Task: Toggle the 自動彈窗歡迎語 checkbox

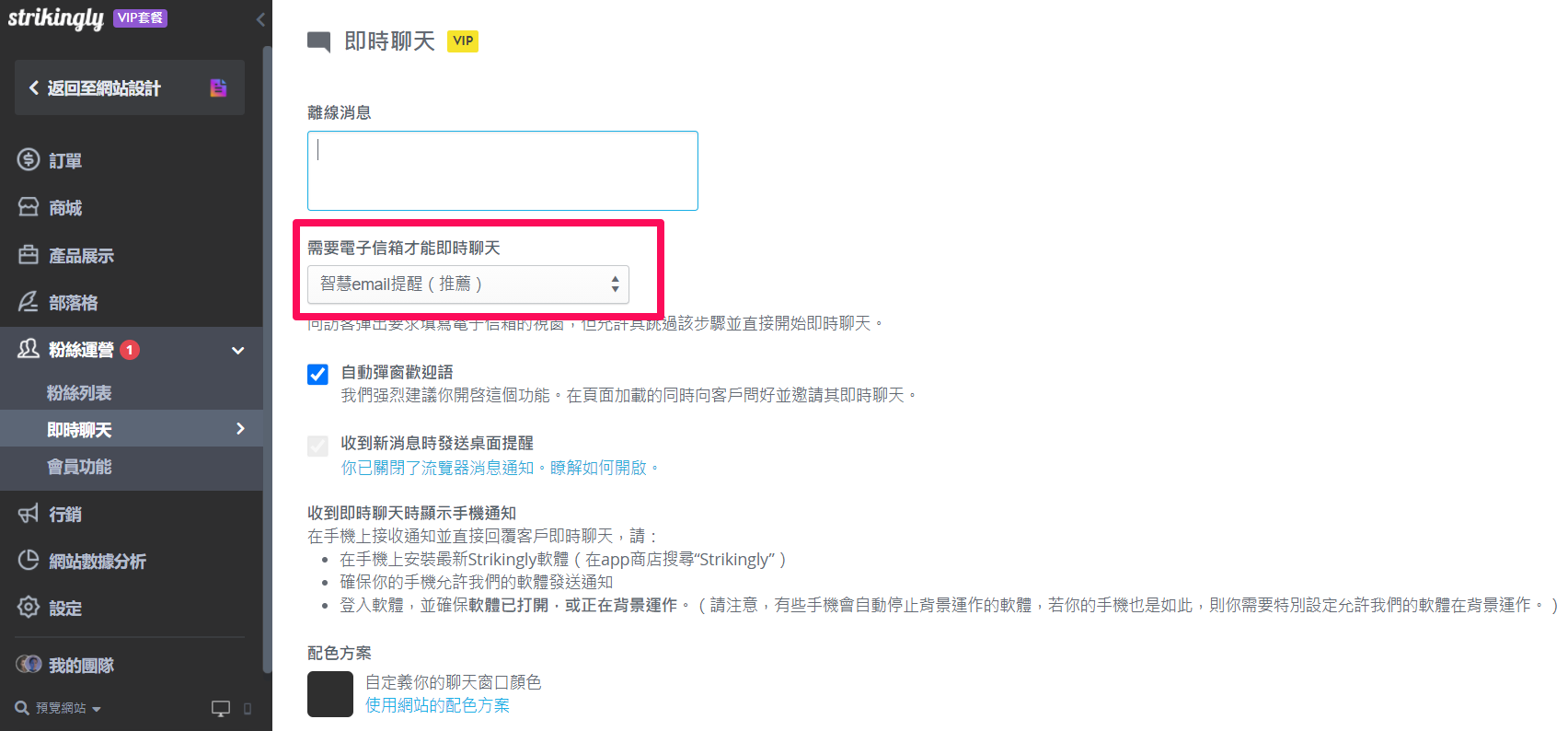Action: [x=317, y=374]
